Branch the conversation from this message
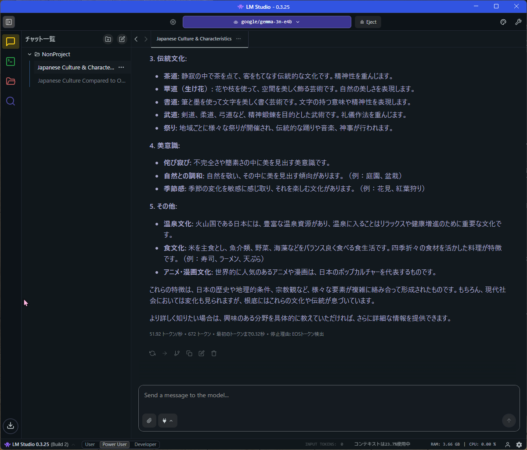 point(177,354)
